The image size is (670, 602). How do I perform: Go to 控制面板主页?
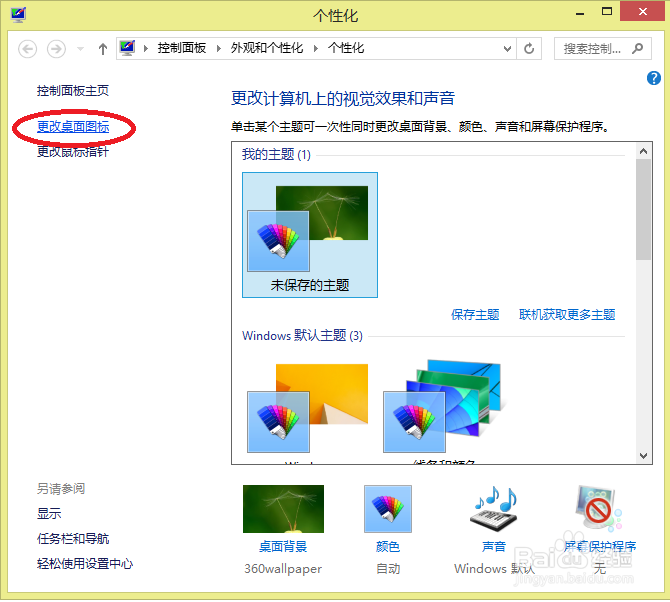click(73, 91)
